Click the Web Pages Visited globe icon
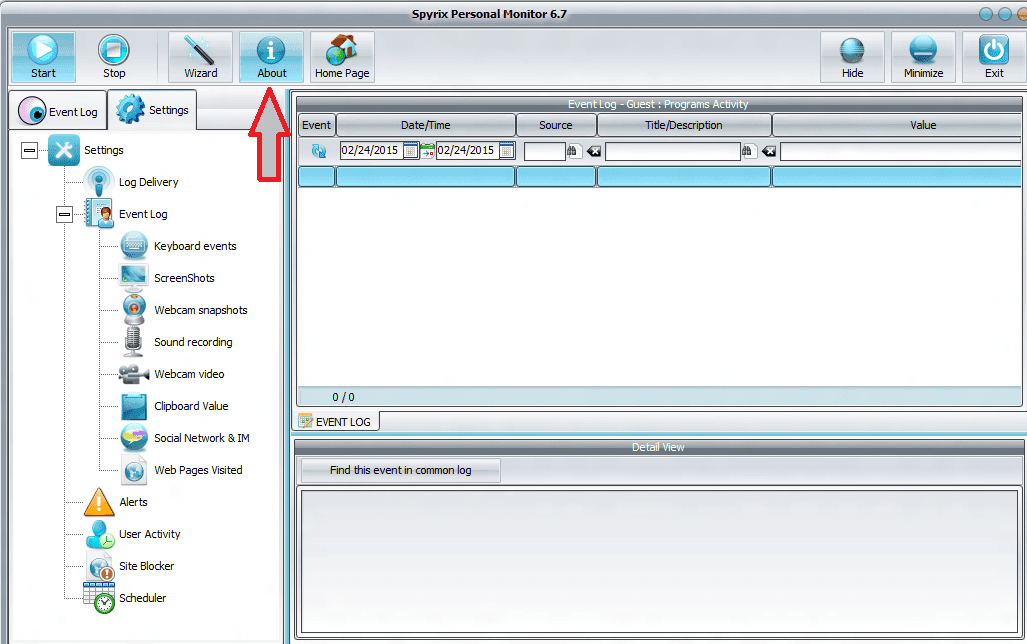Image resolution: width=1027 pixels, height=644 pixels. [134, 470]
